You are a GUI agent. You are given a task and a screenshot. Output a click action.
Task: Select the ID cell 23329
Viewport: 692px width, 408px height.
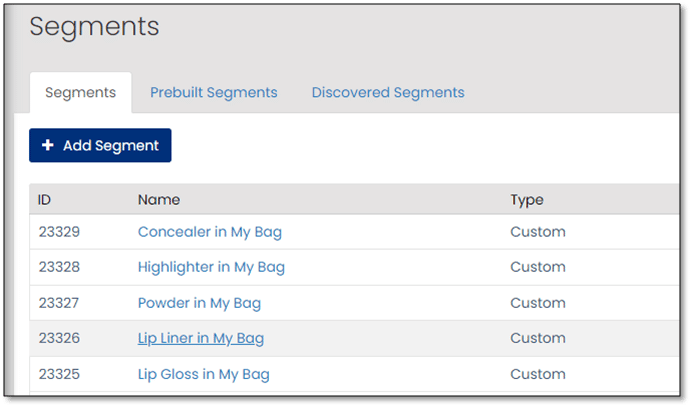point(58,232)
